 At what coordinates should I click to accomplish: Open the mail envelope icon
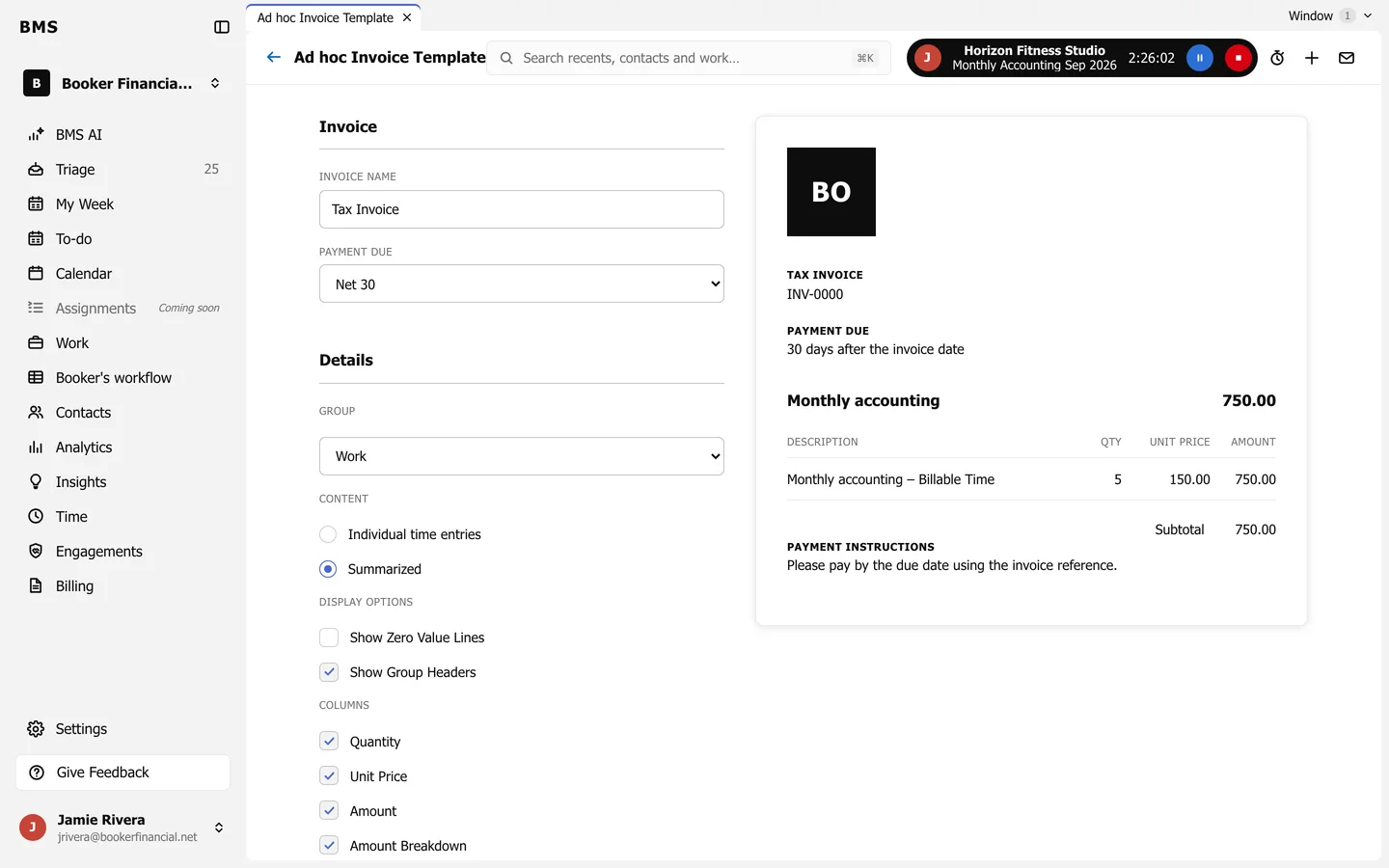tap(1347, 58)
